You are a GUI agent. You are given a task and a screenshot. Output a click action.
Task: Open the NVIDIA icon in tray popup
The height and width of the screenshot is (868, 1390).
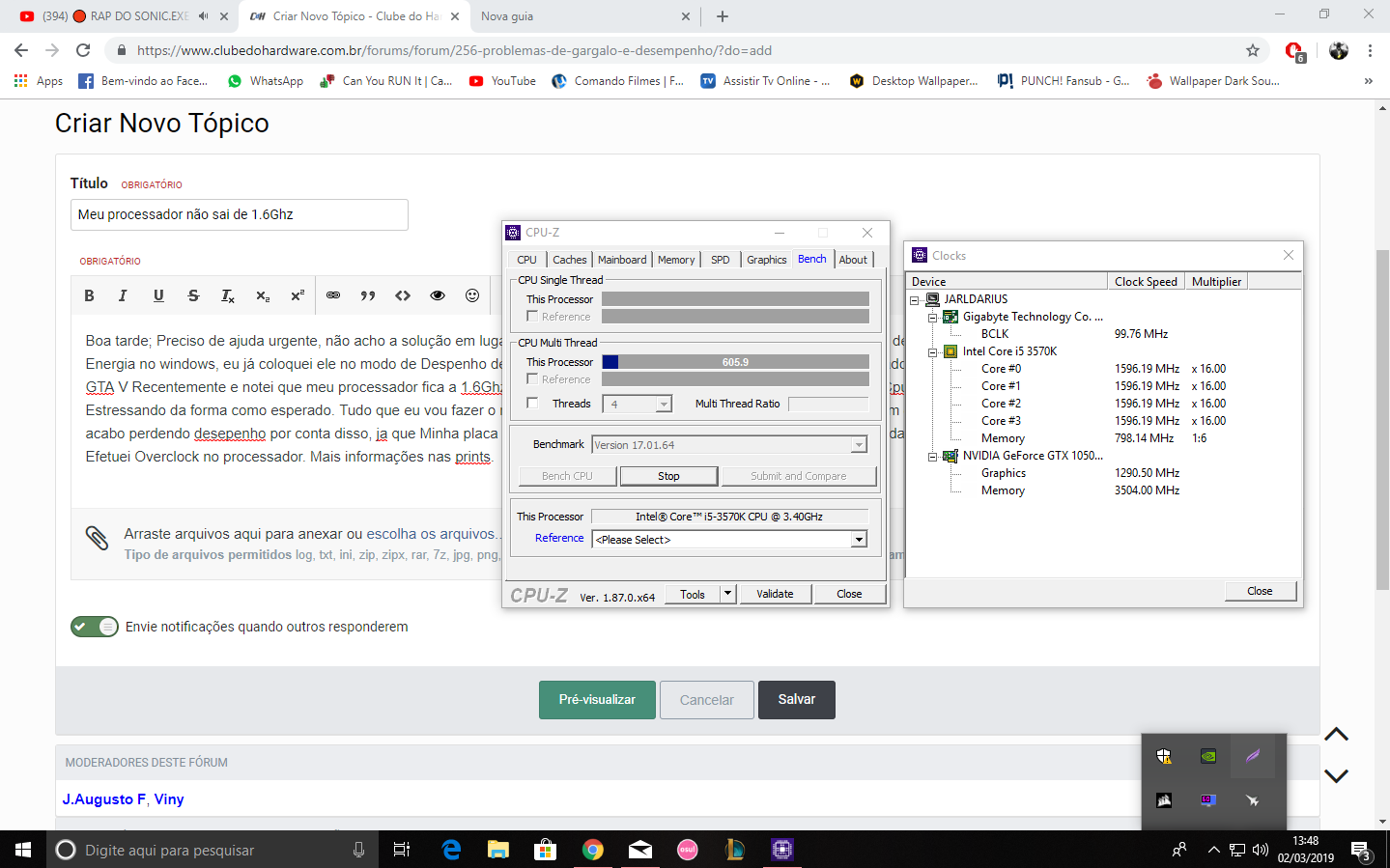click(x=1207, y=756)
